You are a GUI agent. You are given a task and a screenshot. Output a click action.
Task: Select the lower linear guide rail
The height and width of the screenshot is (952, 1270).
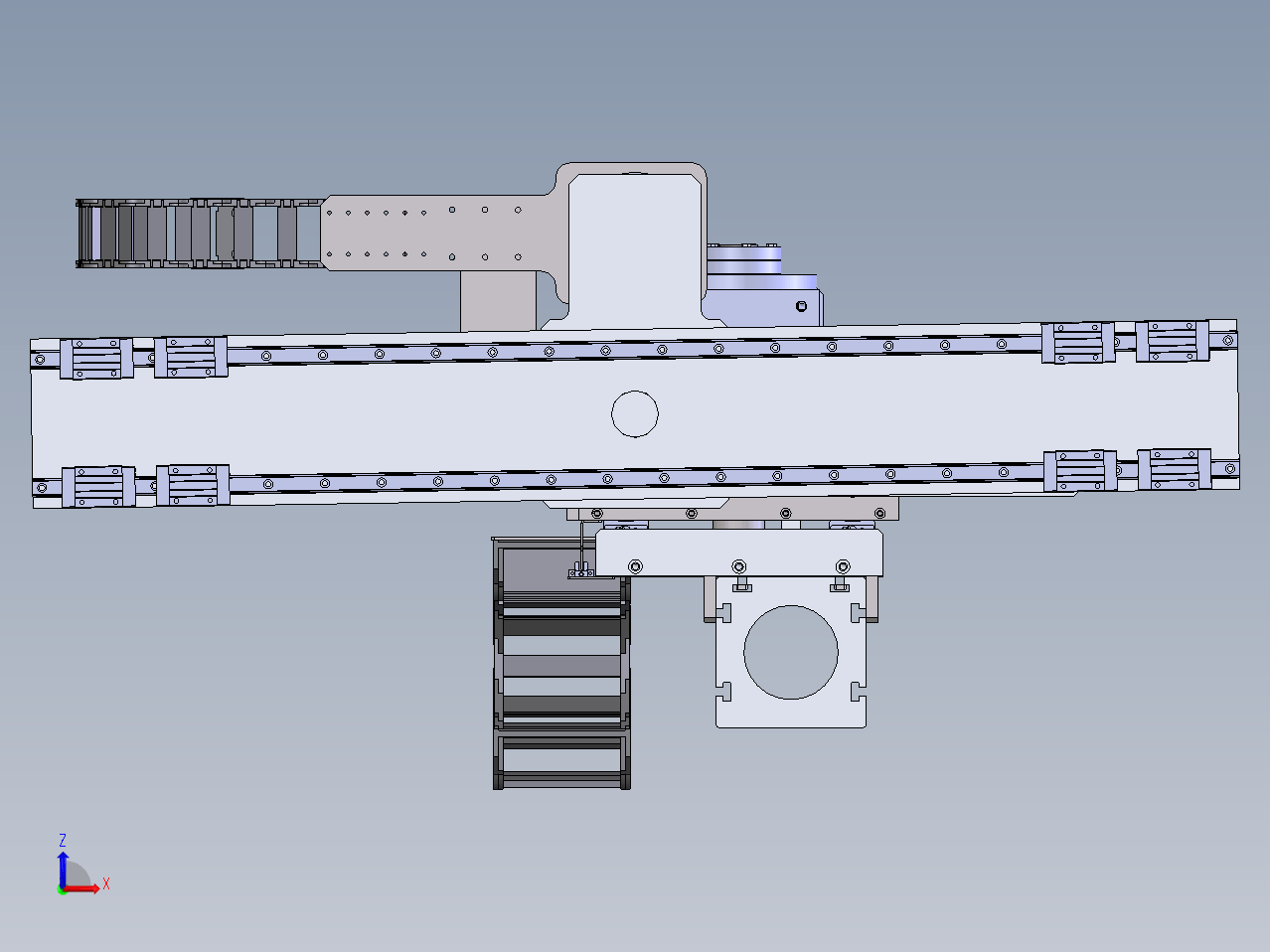point(636,477)
